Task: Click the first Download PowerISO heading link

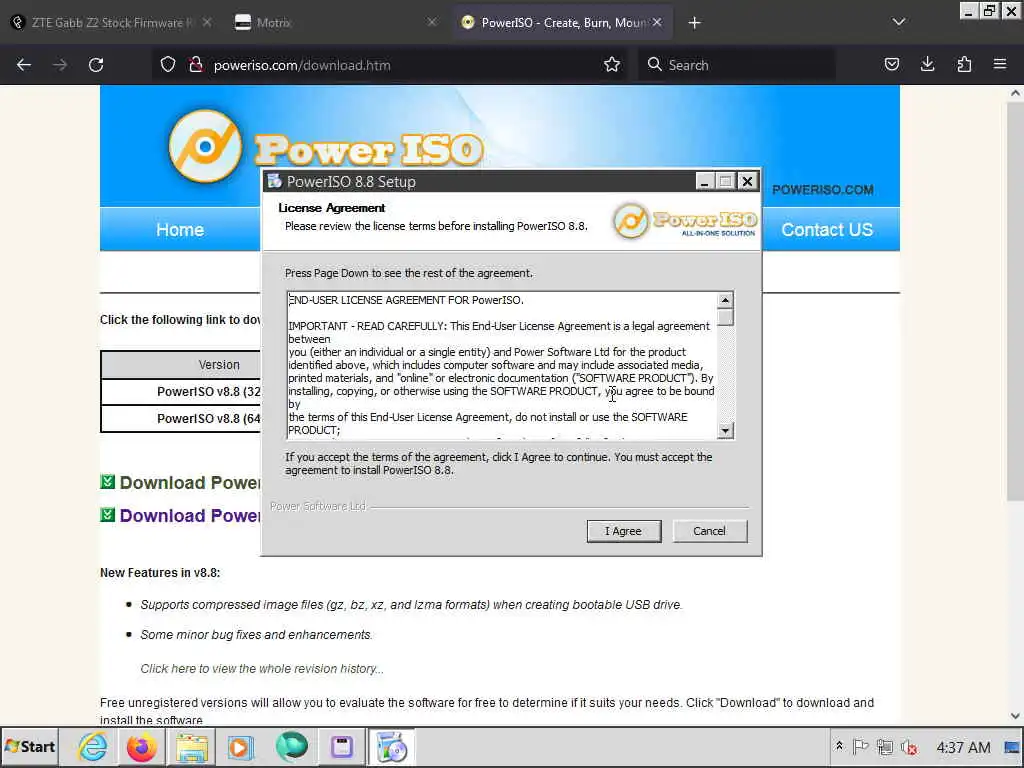Action: pos(190,483)
